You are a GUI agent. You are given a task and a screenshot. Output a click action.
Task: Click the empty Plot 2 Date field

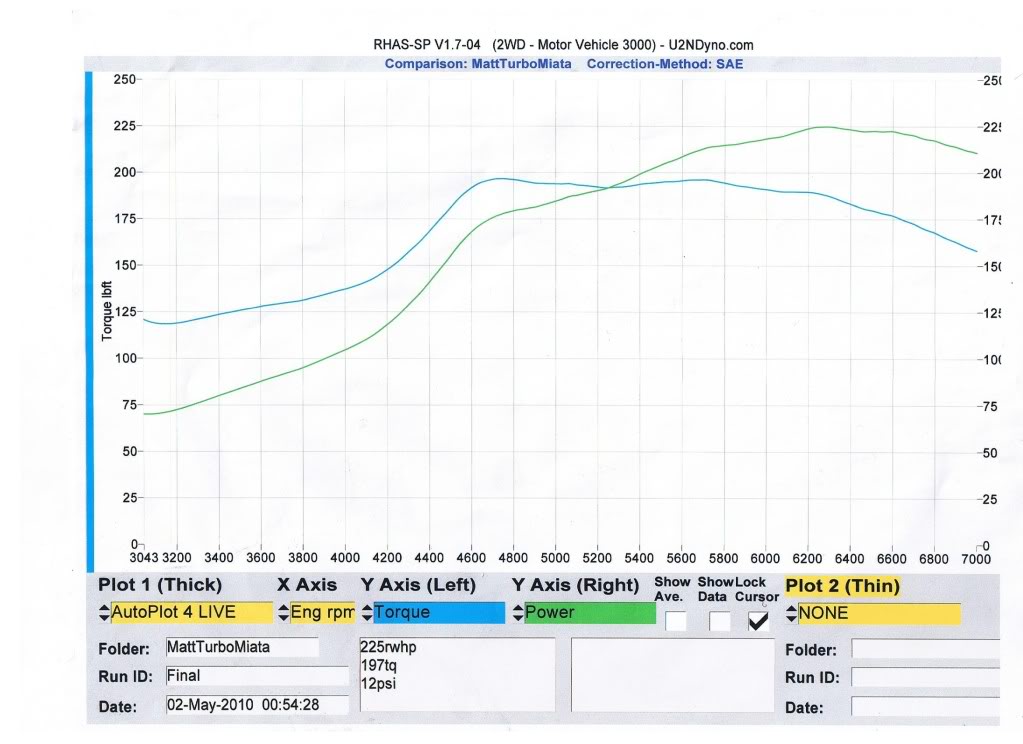(x=926, y=706)
